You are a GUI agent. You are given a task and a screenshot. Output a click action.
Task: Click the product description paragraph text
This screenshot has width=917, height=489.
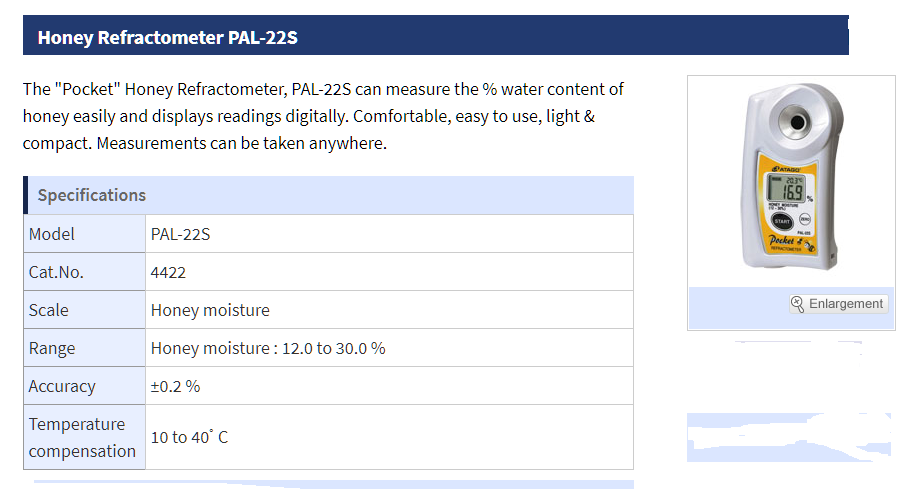(x=323, y=116)
